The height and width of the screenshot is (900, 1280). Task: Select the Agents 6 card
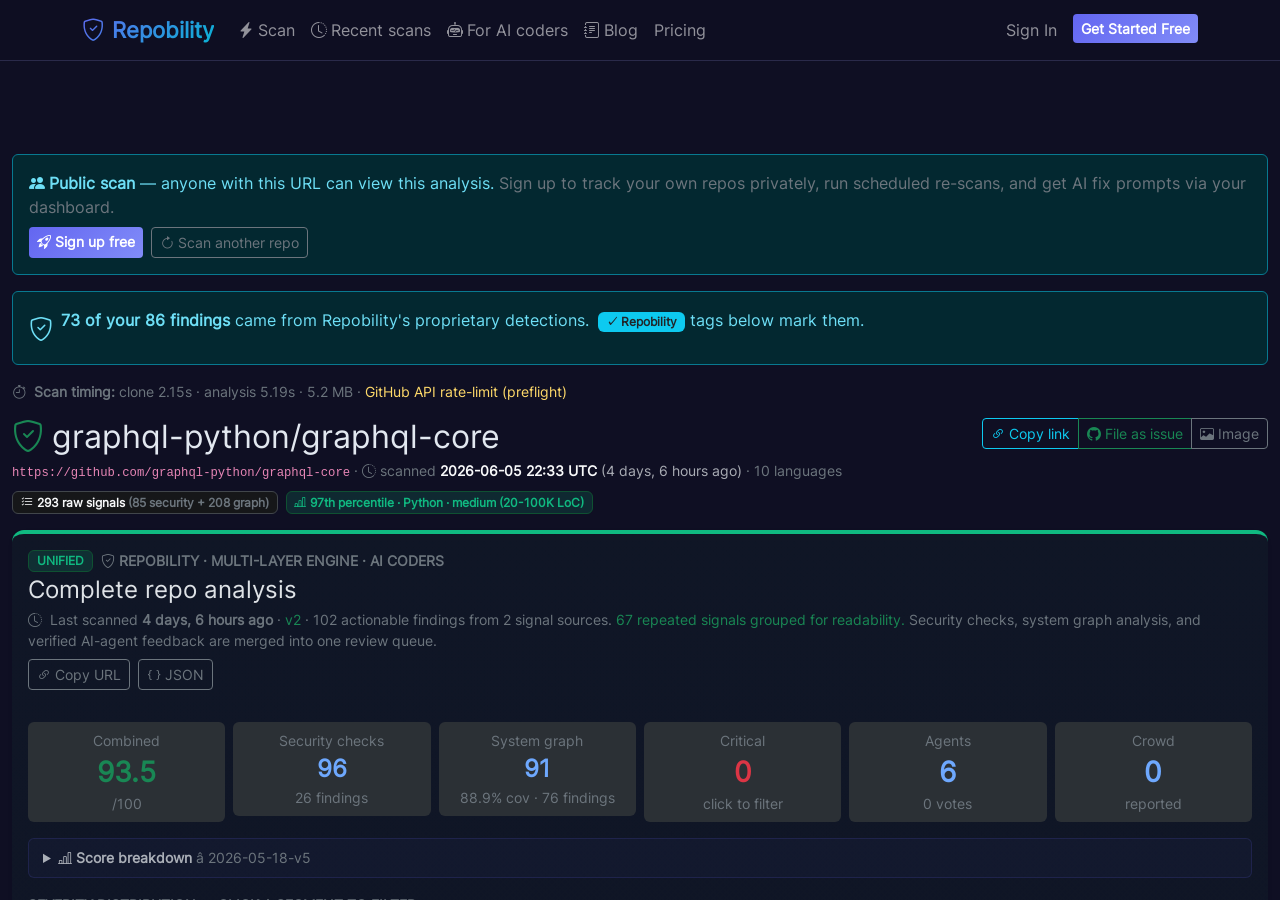pyautogui.click(x=948, y=772)
